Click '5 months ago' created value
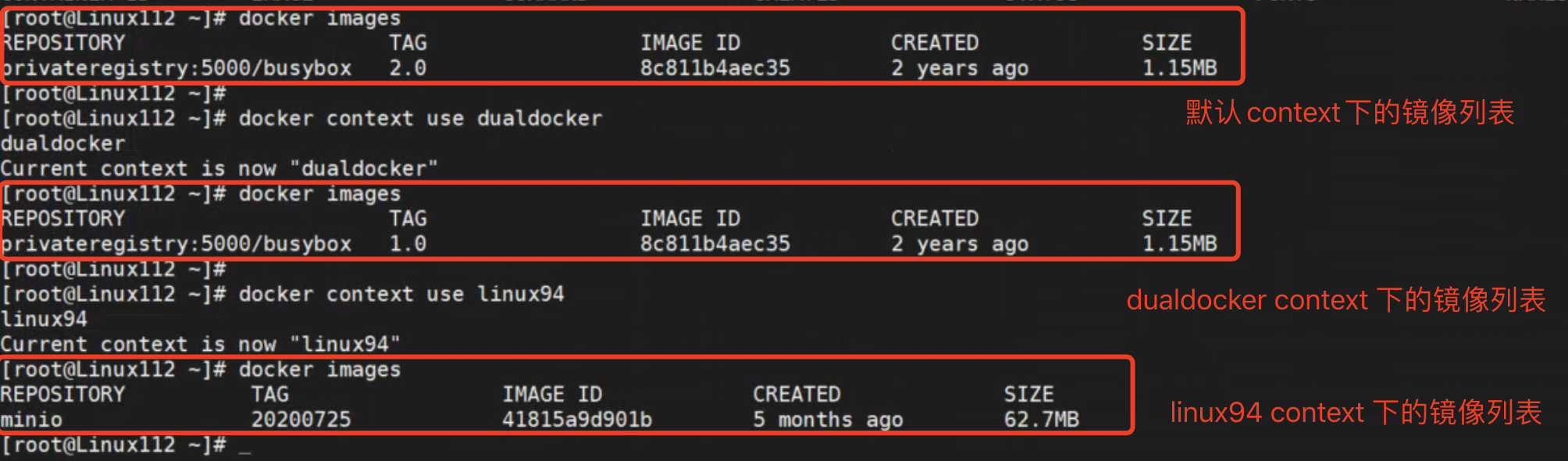 click(x=827, y=420)
